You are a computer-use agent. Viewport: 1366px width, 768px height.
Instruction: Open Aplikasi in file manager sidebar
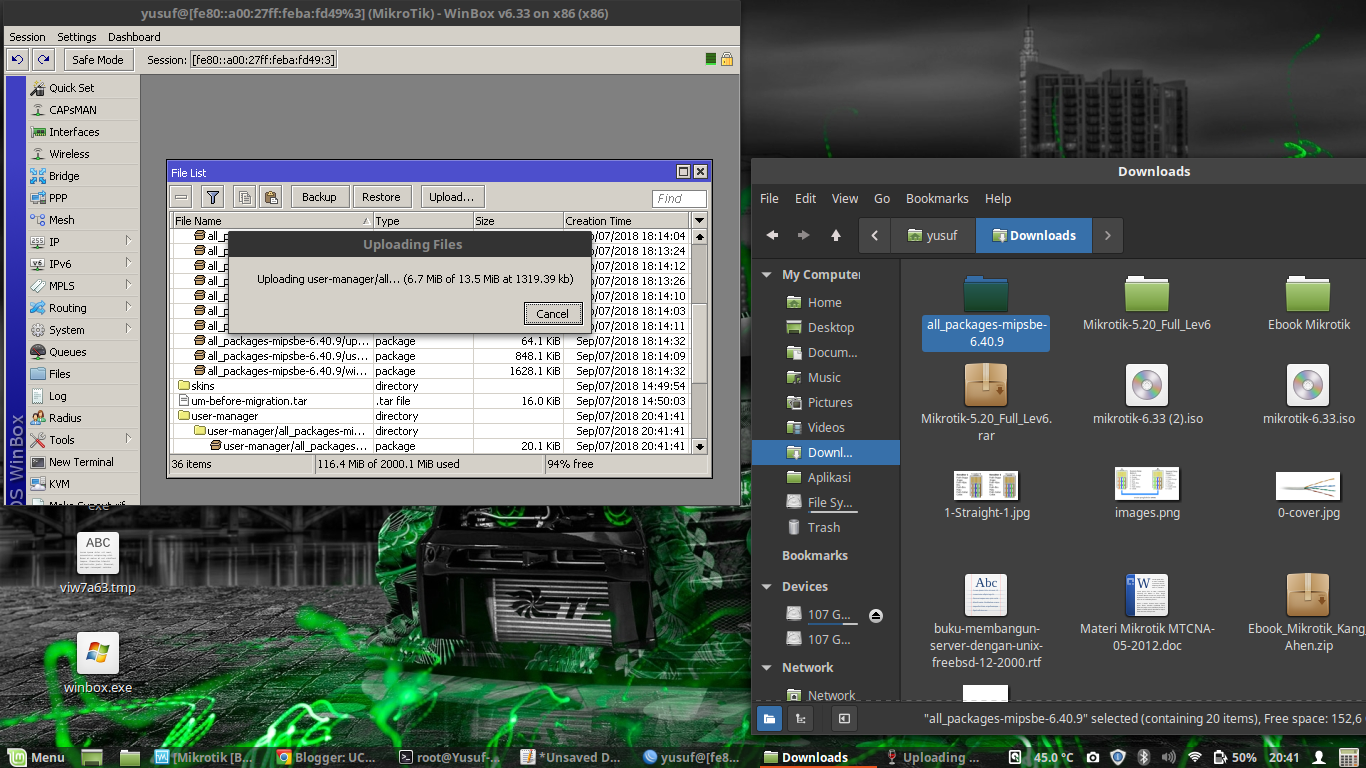click(829, 477)
